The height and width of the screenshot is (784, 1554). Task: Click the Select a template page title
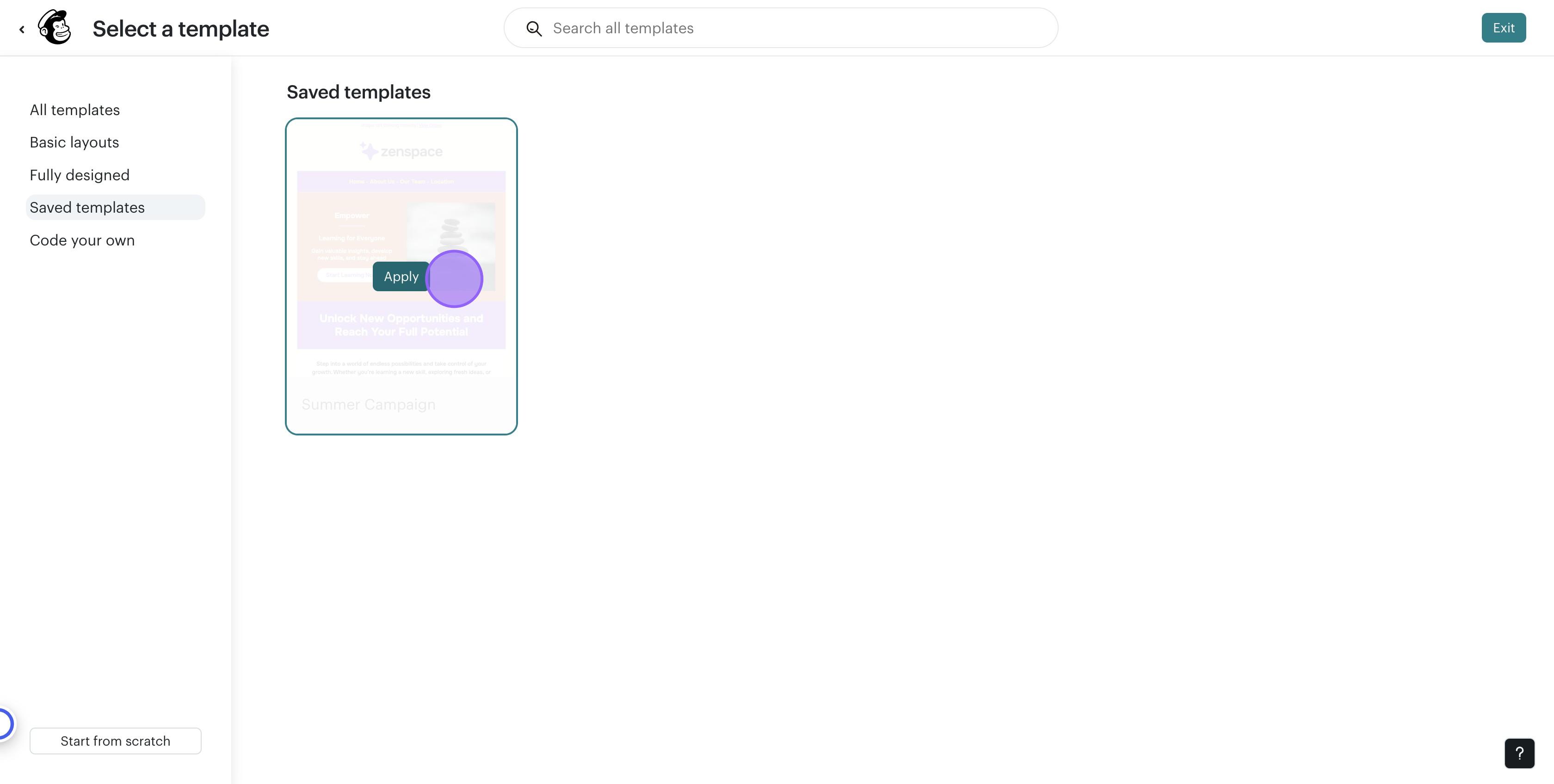tap(180, 28)
